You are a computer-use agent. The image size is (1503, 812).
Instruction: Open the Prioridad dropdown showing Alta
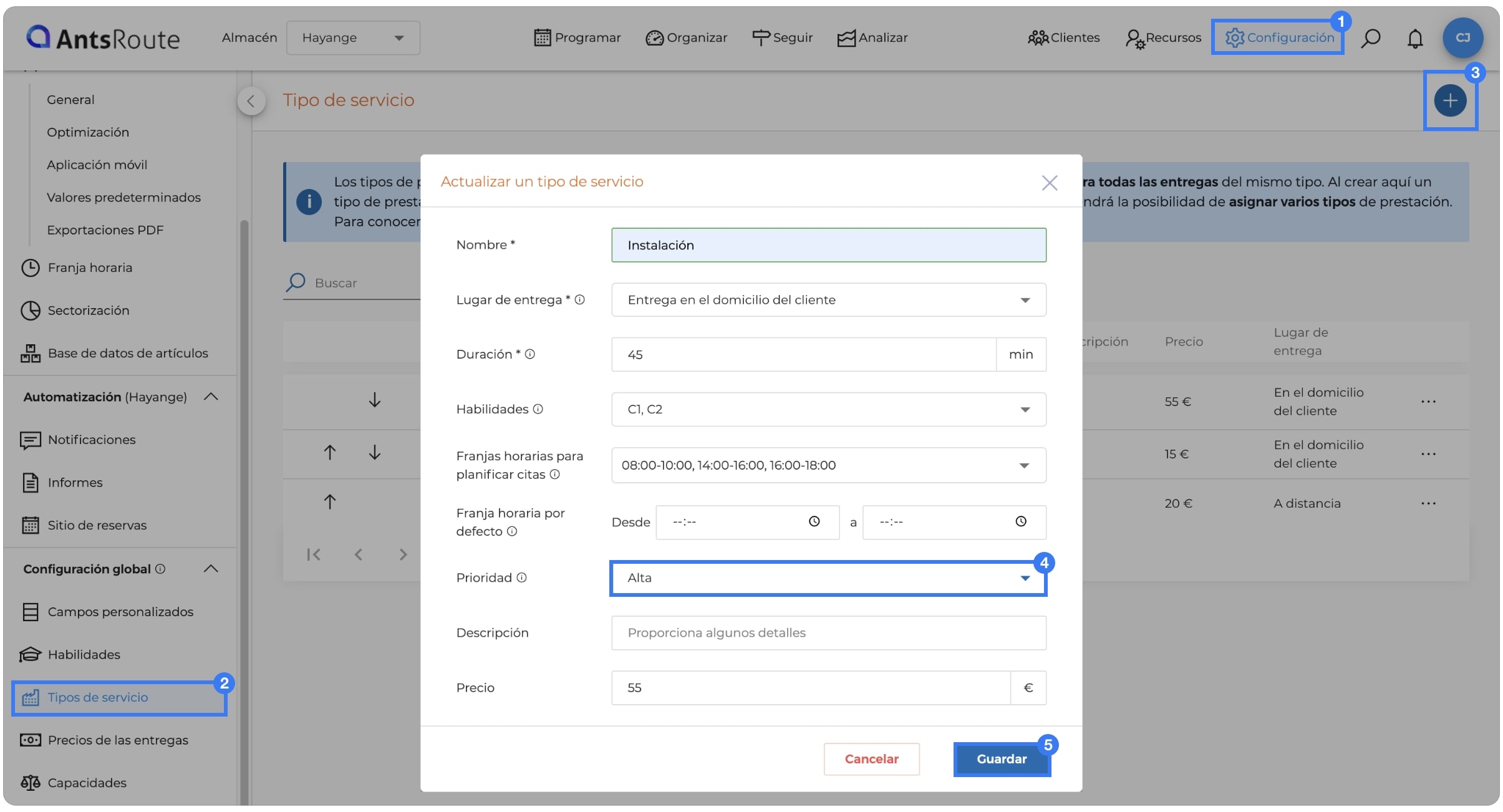pyautogui.click(x=828, y=578)
